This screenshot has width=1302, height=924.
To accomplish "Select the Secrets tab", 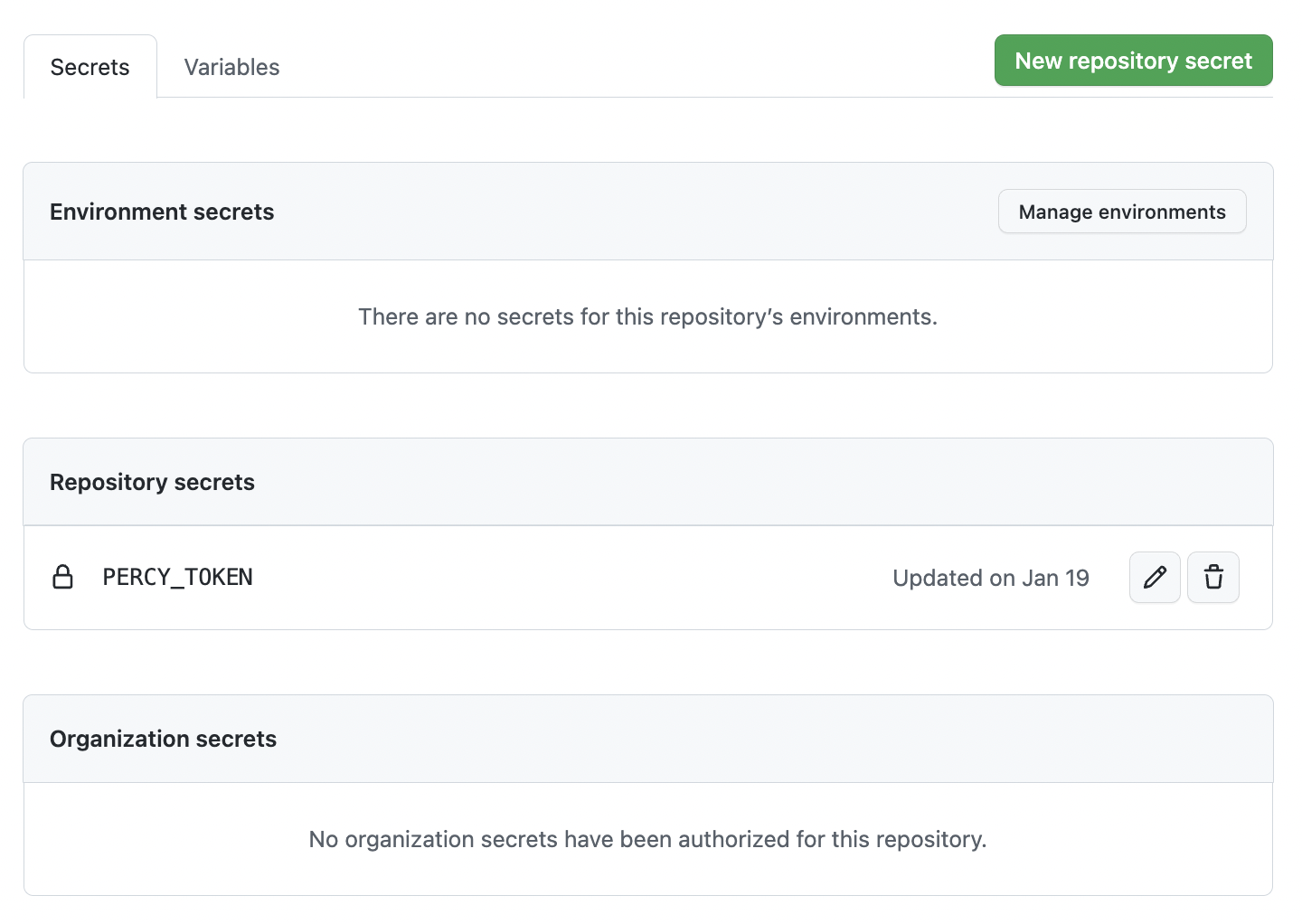I will [x=90, y=67].
